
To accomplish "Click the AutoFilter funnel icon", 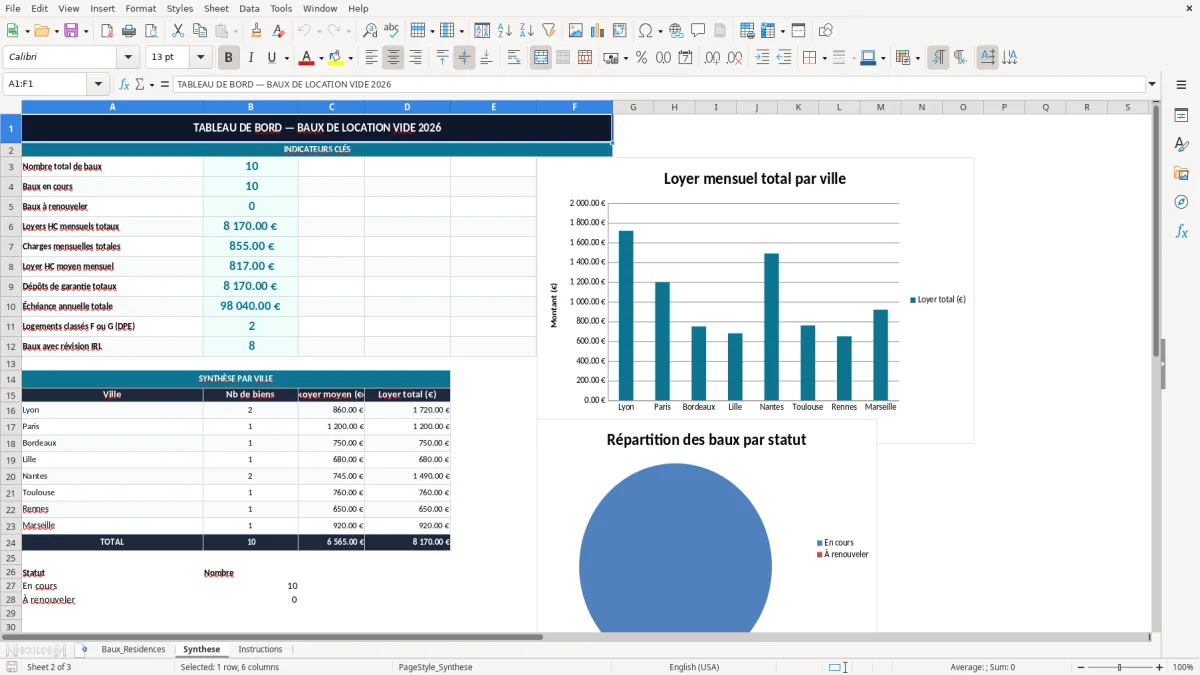I will 549,31.
